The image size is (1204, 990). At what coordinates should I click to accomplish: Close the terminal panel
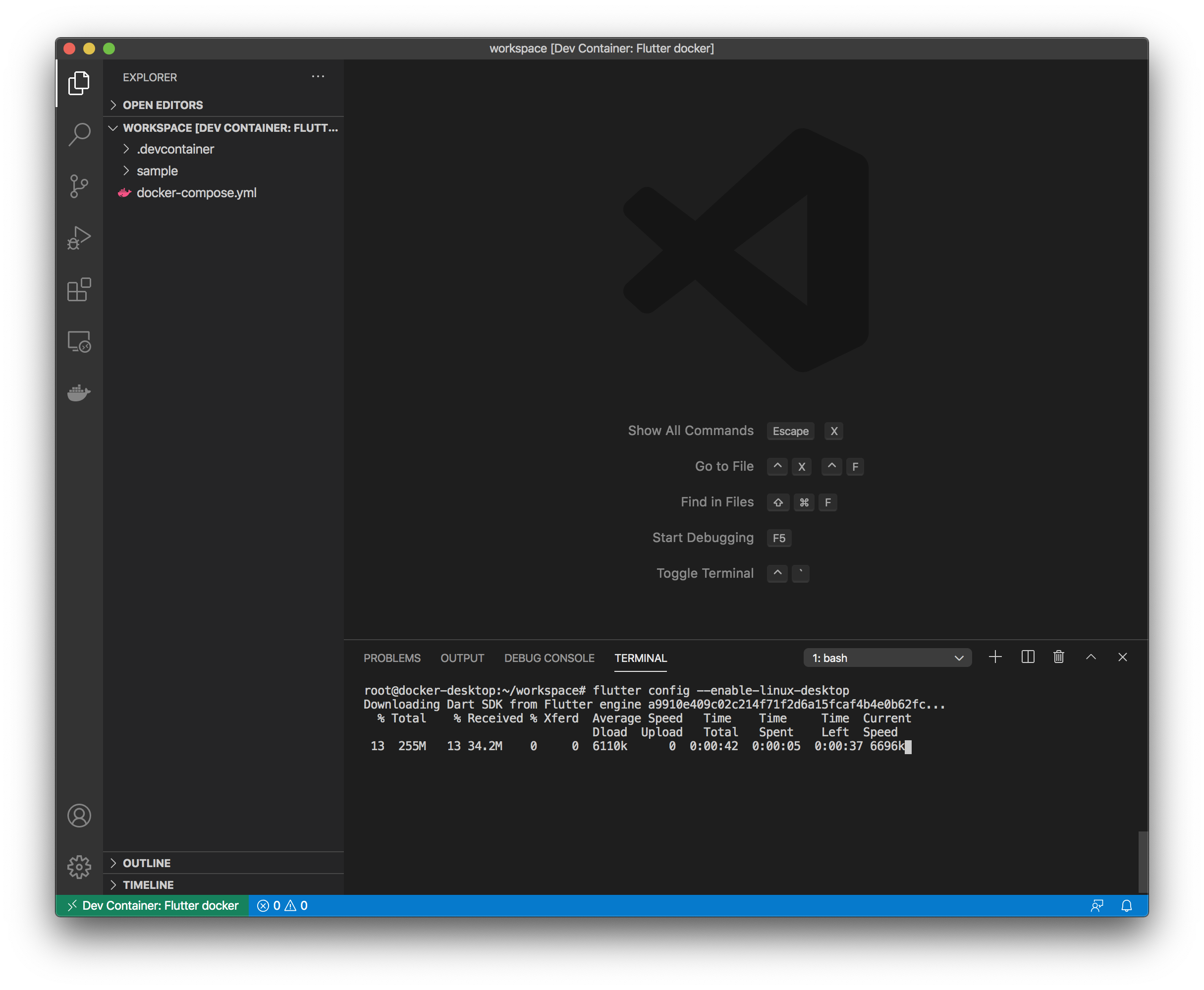point(1122,657)
